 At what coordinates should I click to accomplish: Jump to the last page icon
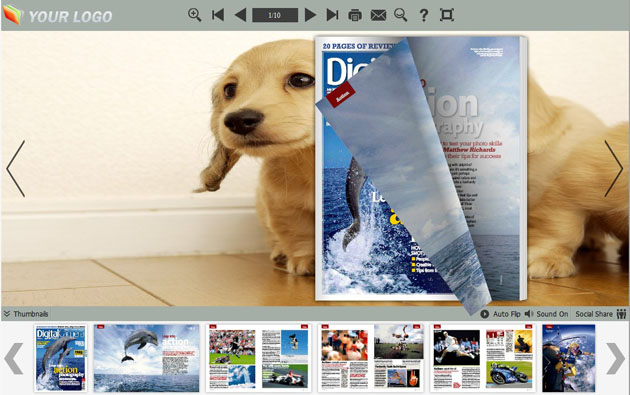pos(333,15)
